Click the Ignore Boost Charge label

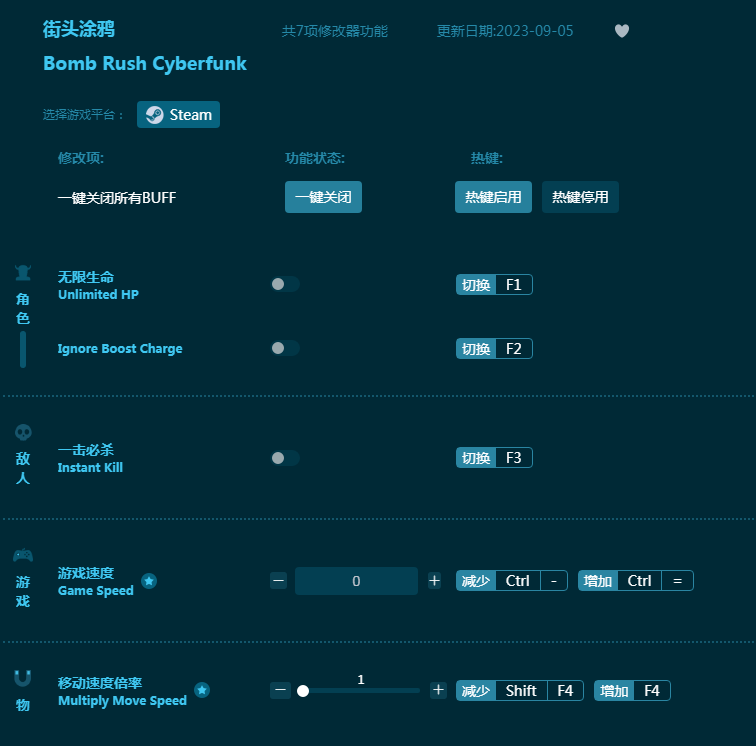pos(120,349)
